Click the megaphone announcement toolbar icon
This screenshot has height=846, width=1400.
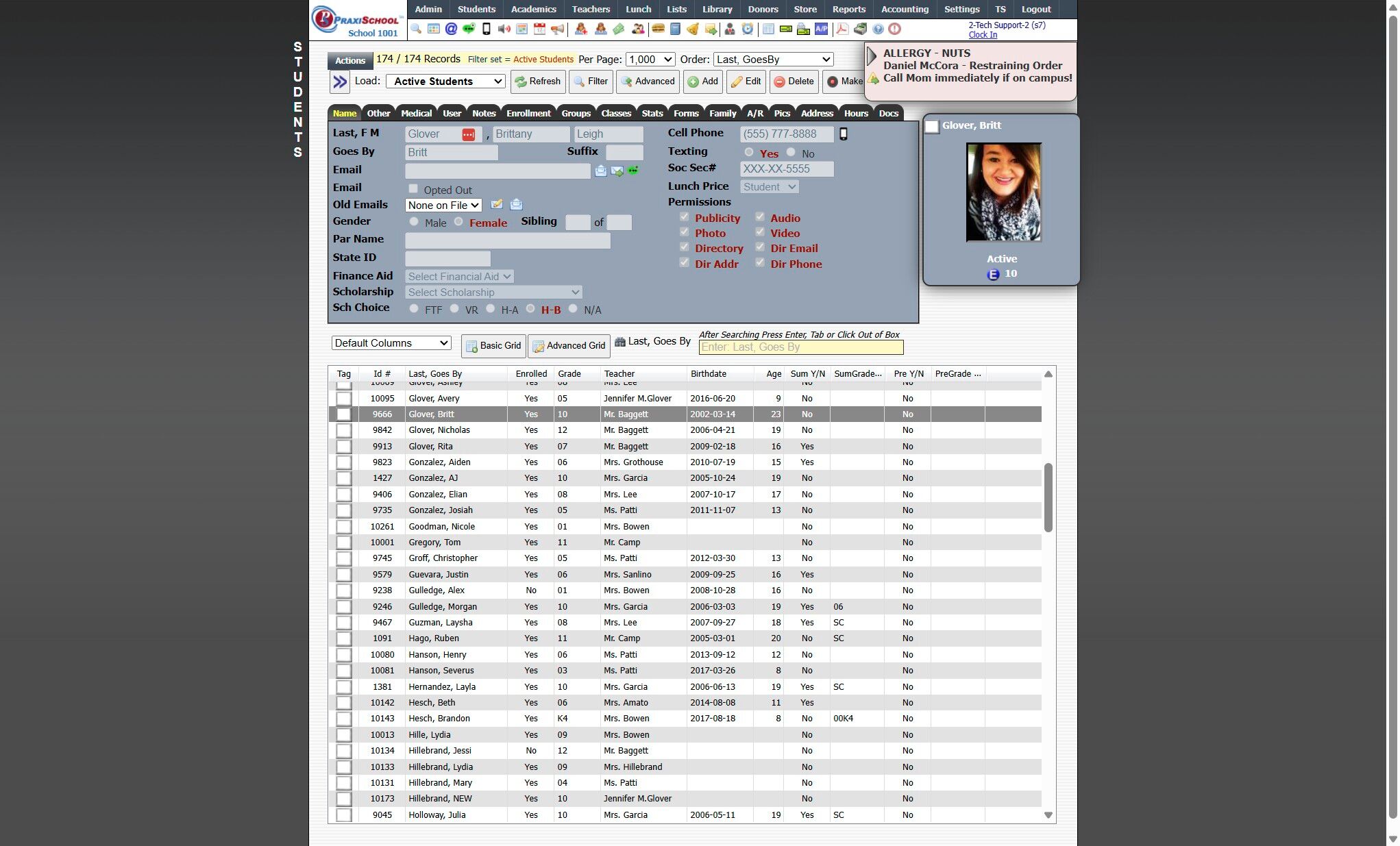click(558, 29)
